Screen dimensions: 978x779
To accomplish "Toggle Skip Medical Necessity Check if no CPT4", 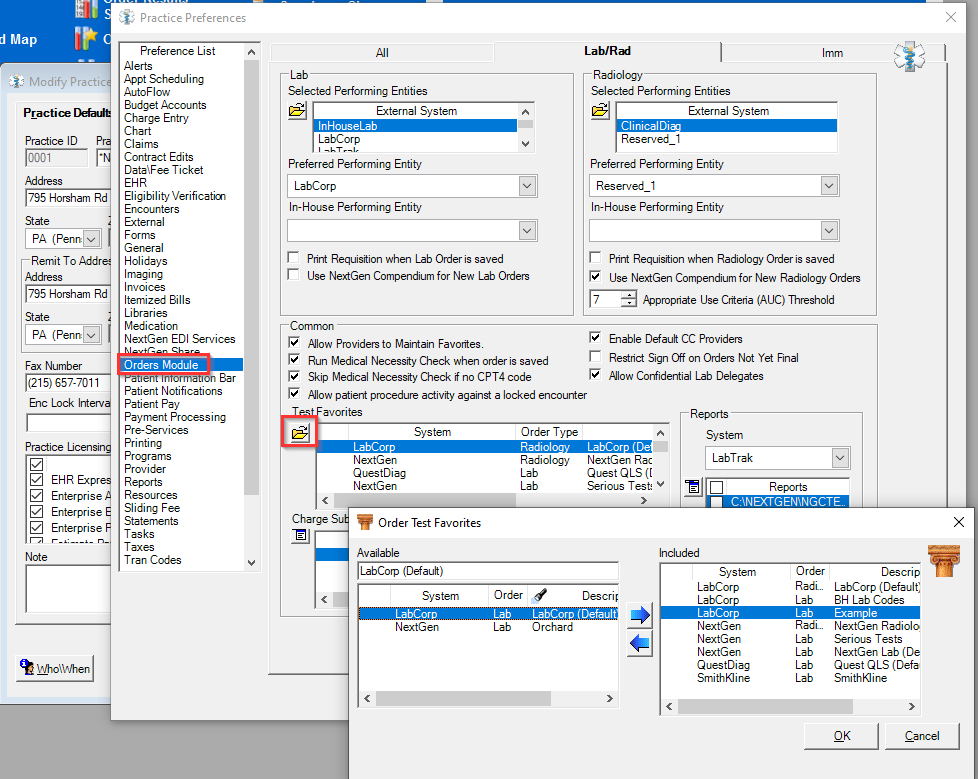I will (x=294, y=376).
